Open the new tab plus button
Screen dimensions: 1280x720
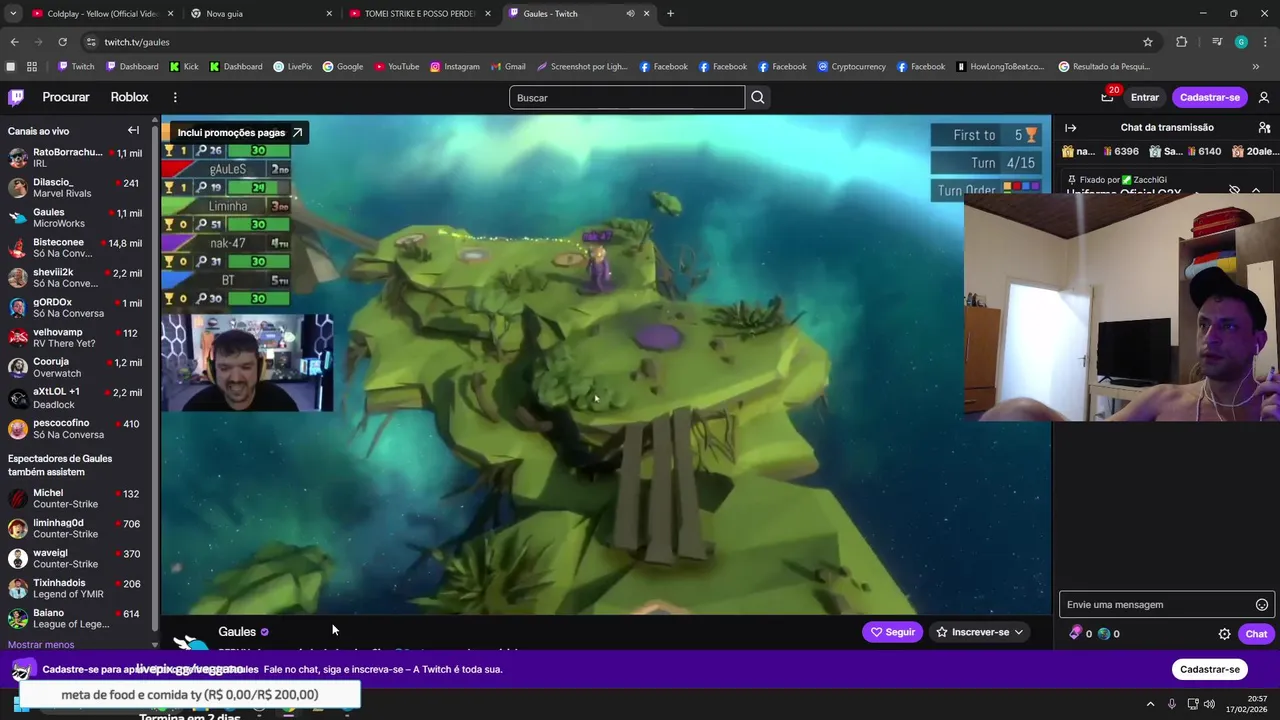pos(670,14)
